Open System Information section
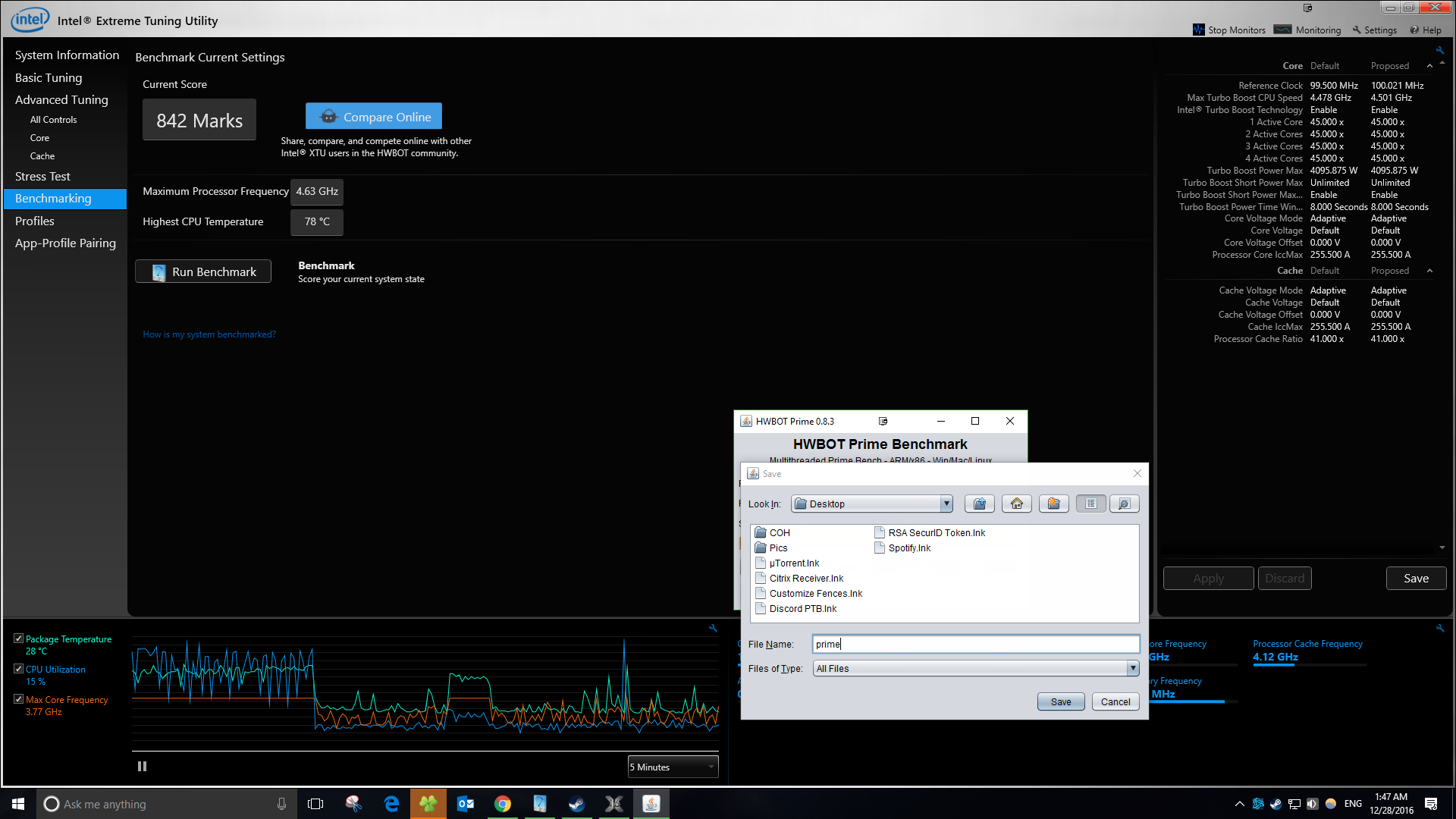This screenshot has width=1456, height=819. [67, 55]
